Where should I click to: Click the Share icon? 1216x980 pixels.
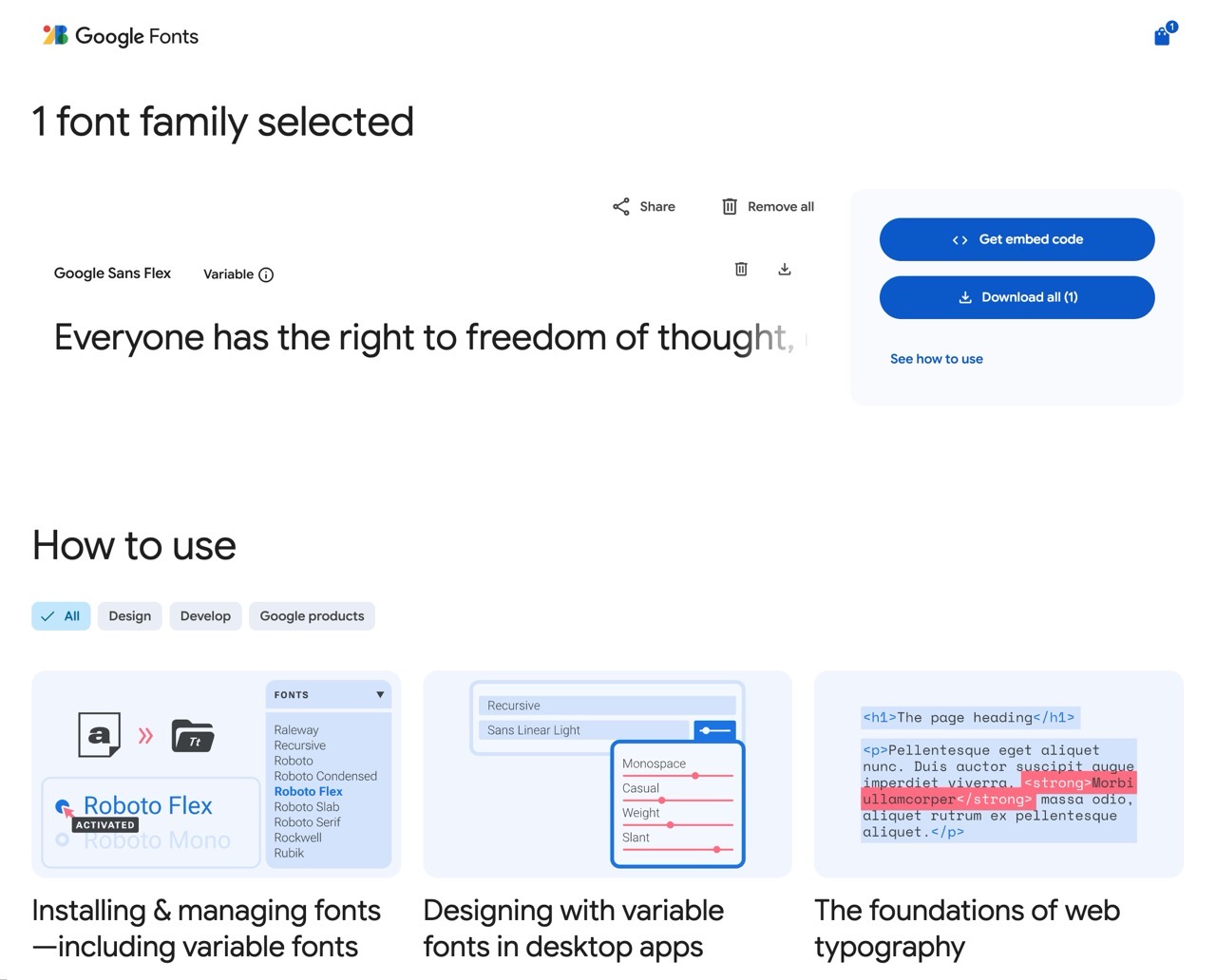[620, 206]
